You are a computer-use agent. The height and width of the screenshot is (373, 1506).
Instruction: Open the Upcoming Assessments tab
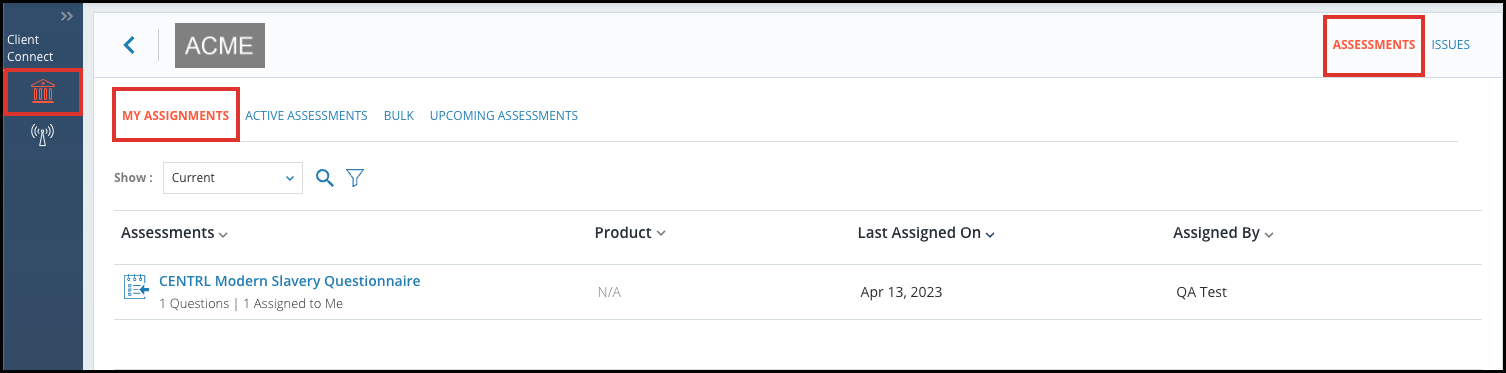pos(504,115)
